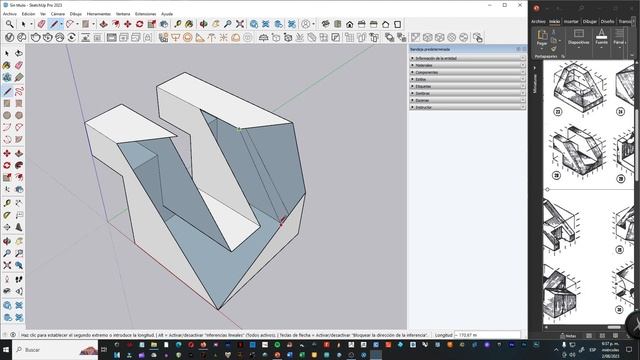Select the Protractor tool in left palette
Screen dimensions: 640x360
click(x=7, y=215)
